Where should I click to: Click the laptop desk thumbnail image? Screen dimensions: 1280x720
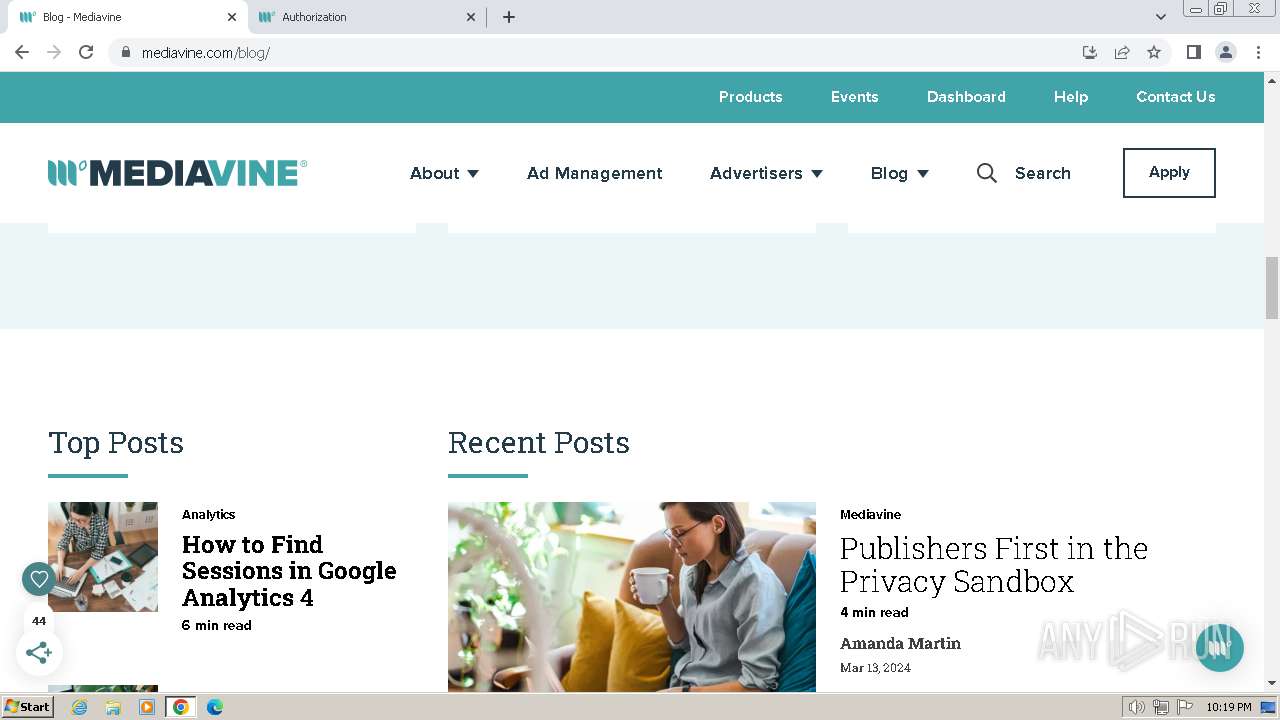[x=103, y=556]
